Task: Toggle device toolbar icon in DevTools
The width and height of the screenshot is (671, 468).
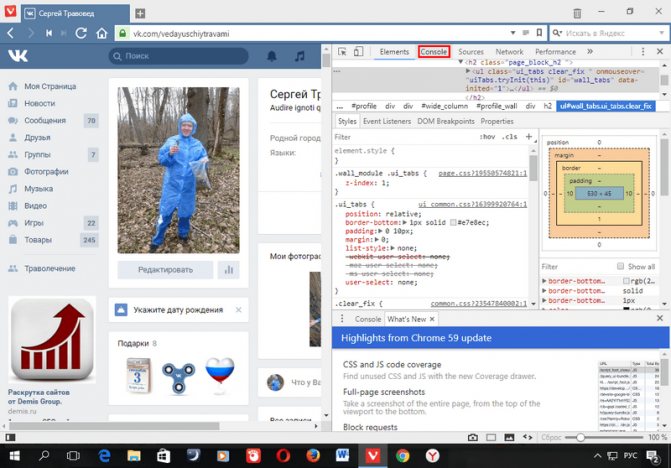Action: click(x=358, y=52)
